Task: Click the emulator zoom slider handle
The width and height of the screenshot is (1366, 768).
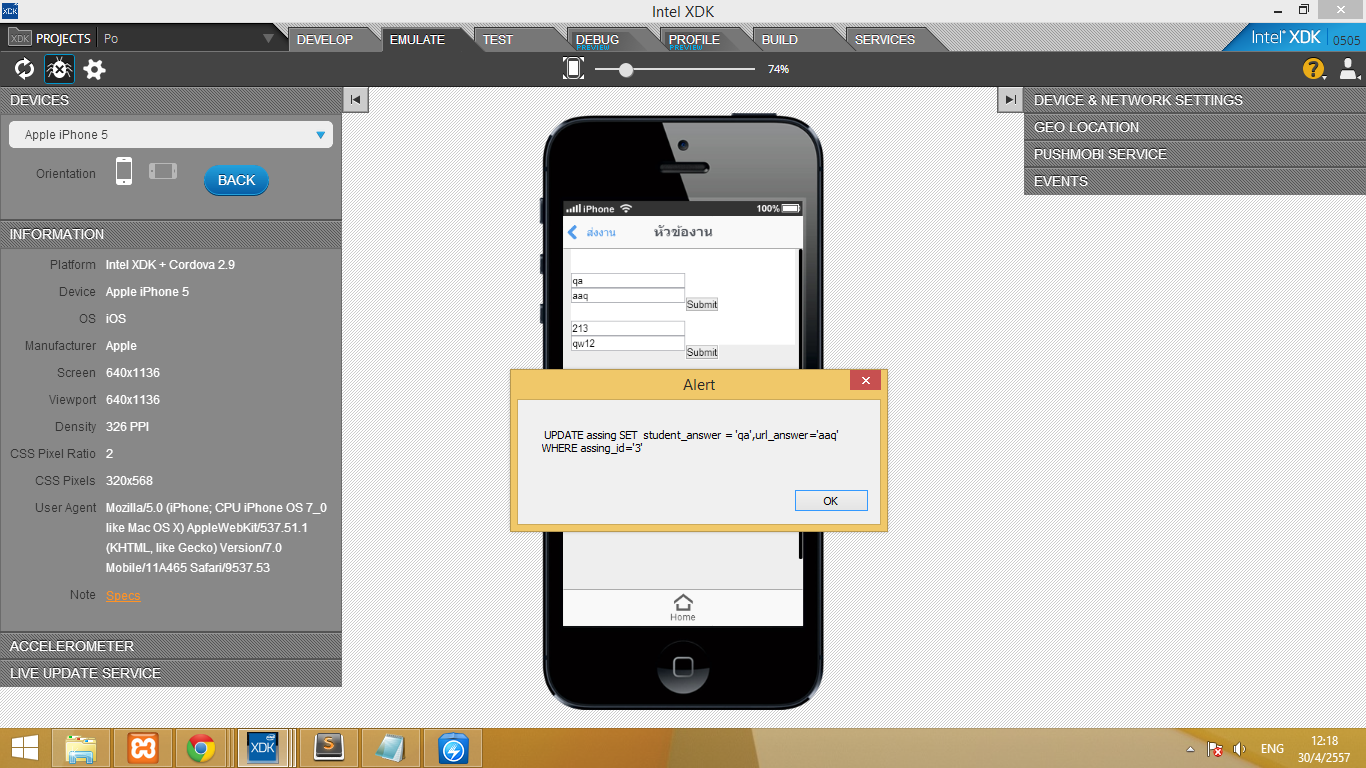Action: (x=626, y=69)
